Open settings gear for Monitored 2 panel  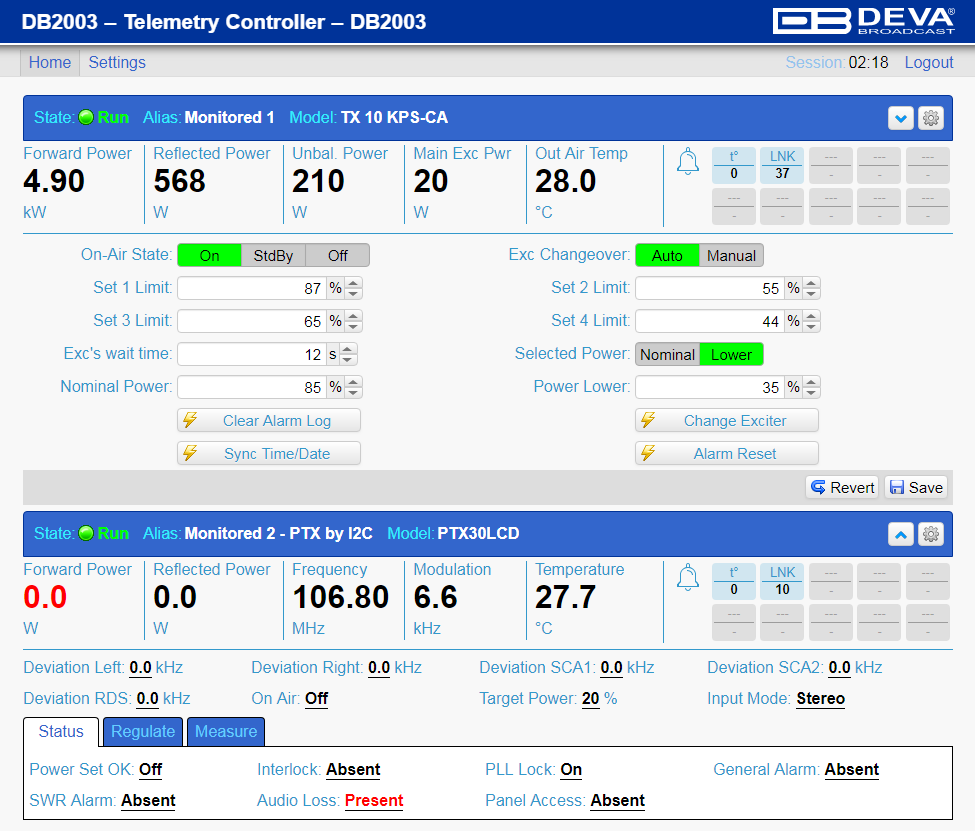930,534
